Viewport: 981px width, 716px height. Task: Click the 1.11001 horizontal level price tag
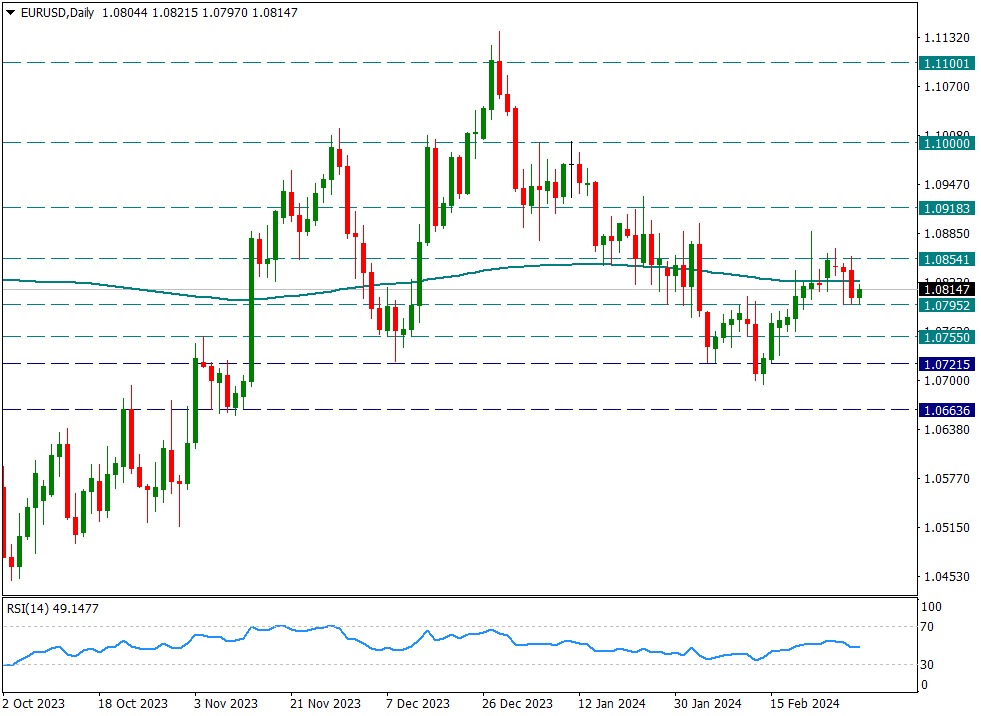[x=947, y=63]
